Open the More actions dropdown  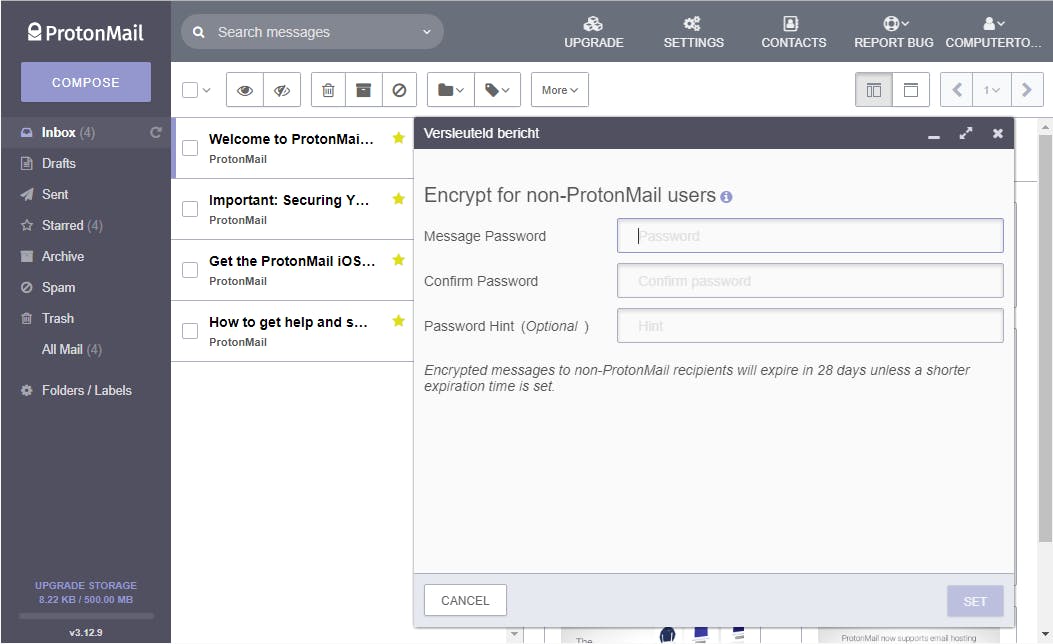tap(560, 90)
